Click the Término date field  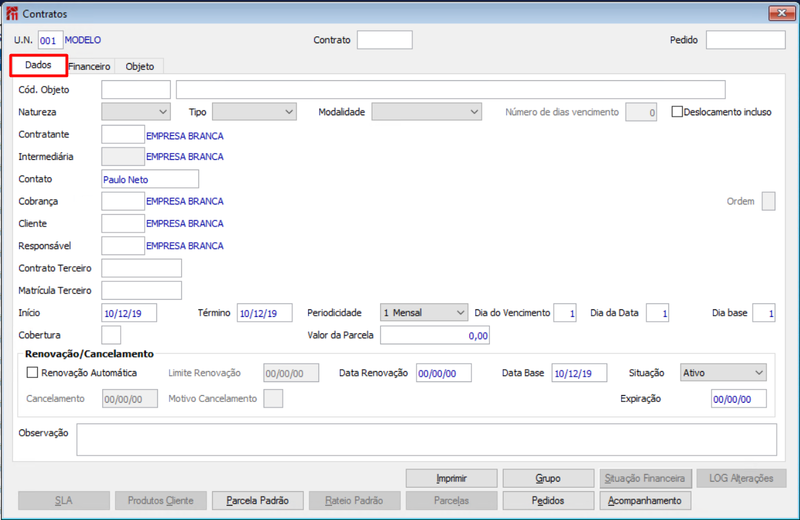coord(265,312)
